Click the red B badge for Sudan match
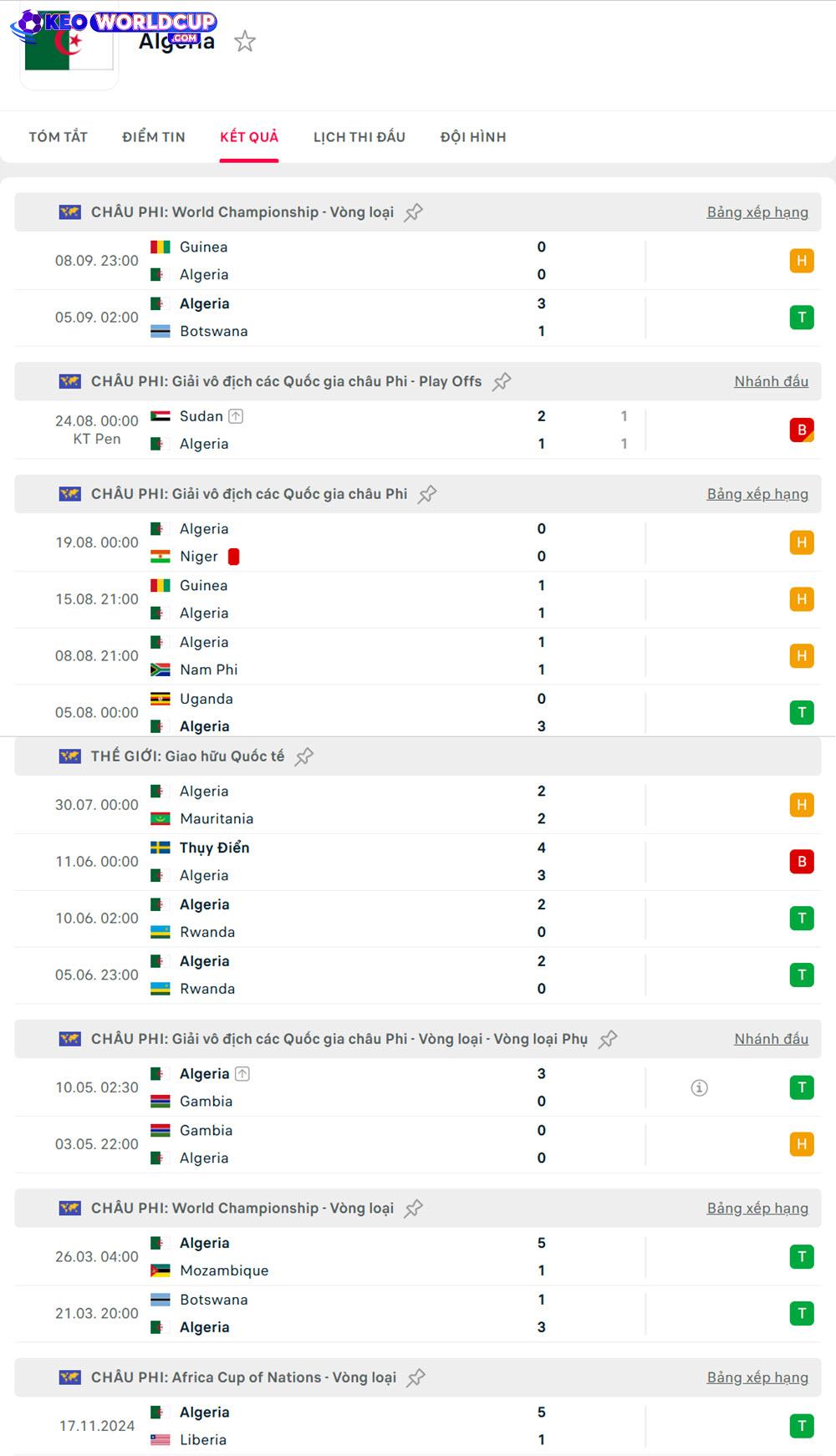 [x=802, y=430]
